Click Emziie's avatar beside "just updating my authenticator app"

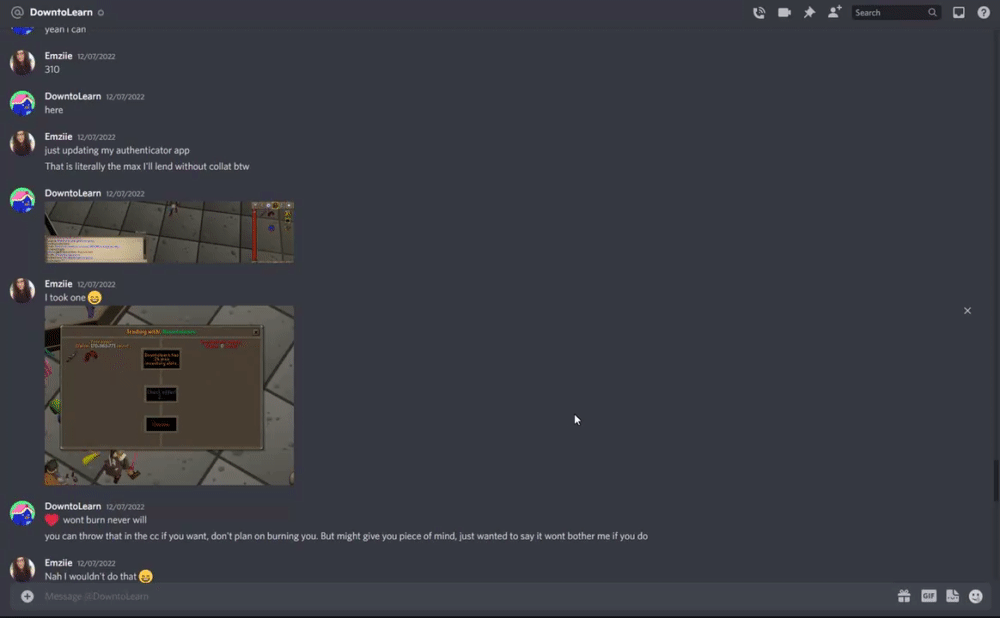click(22, 143)
